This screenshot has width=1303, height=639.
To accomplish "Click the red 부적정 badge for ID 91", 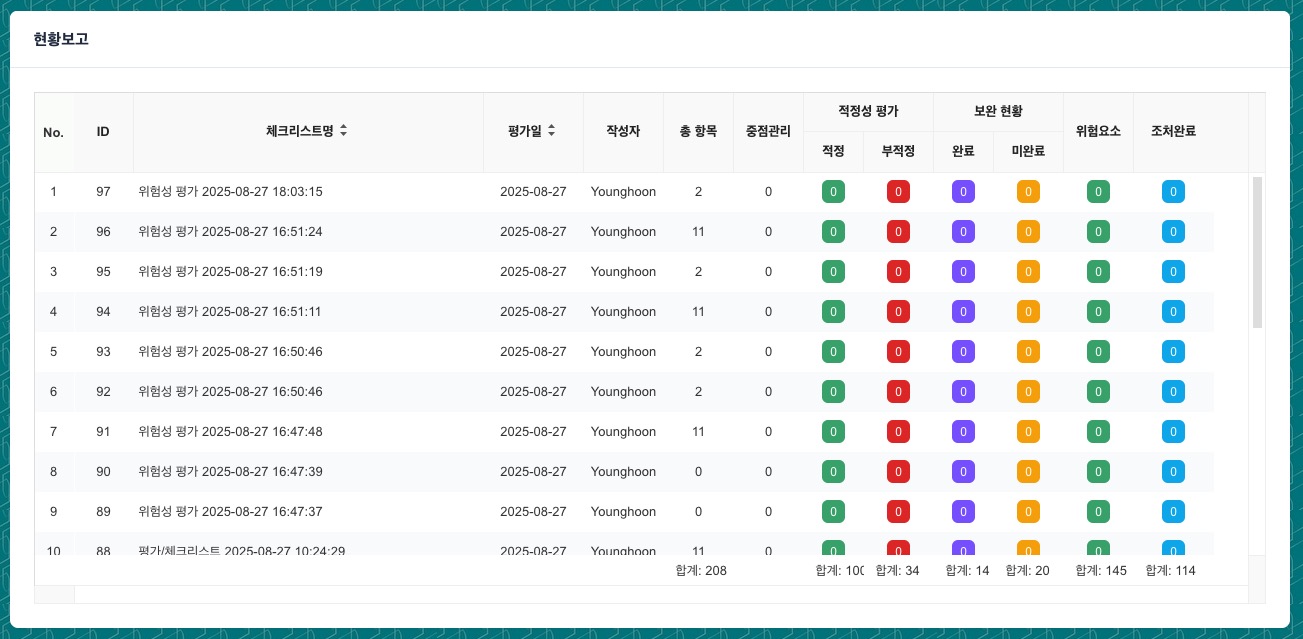I will 898,432.
